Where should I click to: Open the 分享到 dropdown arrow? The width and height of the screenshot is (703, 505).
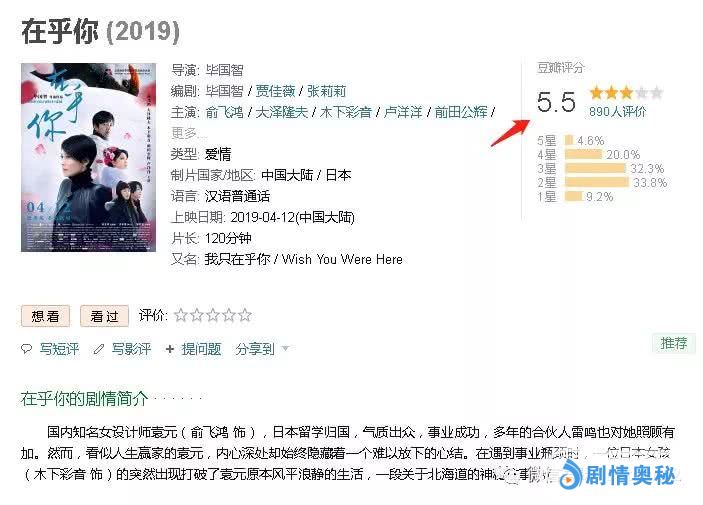[285, 348]
